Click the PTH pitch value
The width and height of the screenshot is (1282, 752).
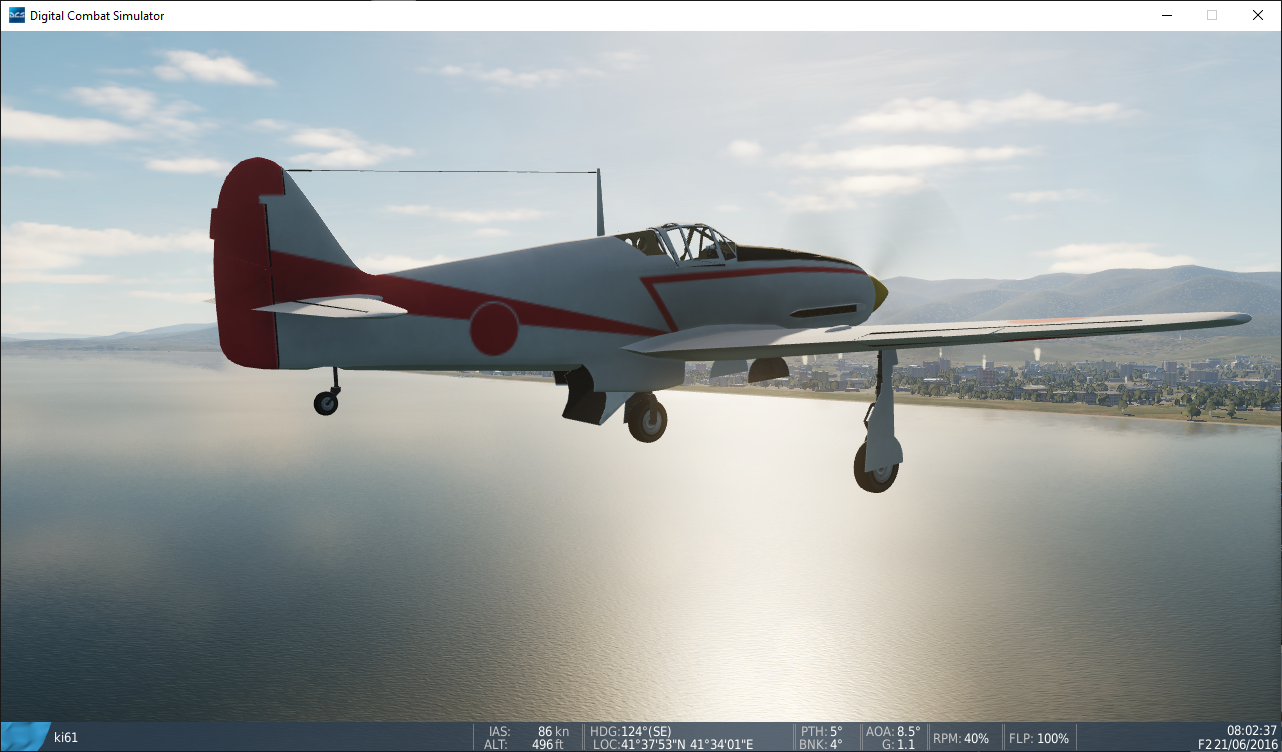(x=821, y=731)
